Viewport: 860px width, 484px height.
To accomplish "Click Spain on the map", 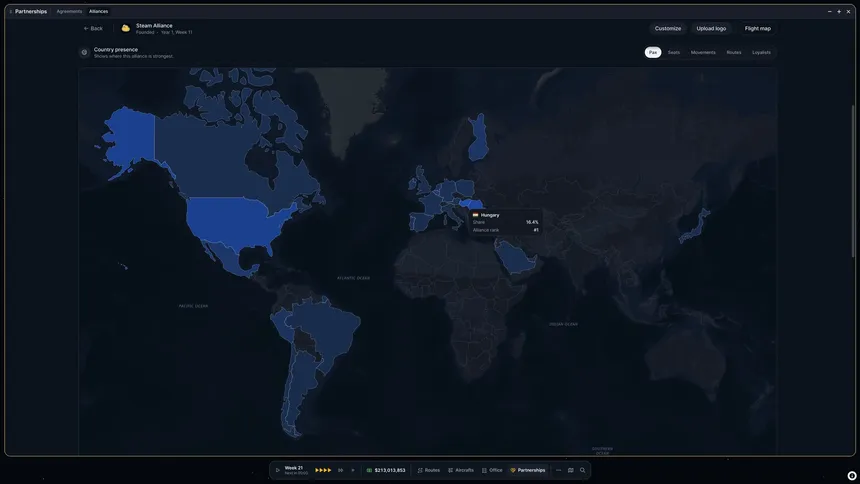I will click(x=421, y=221).
